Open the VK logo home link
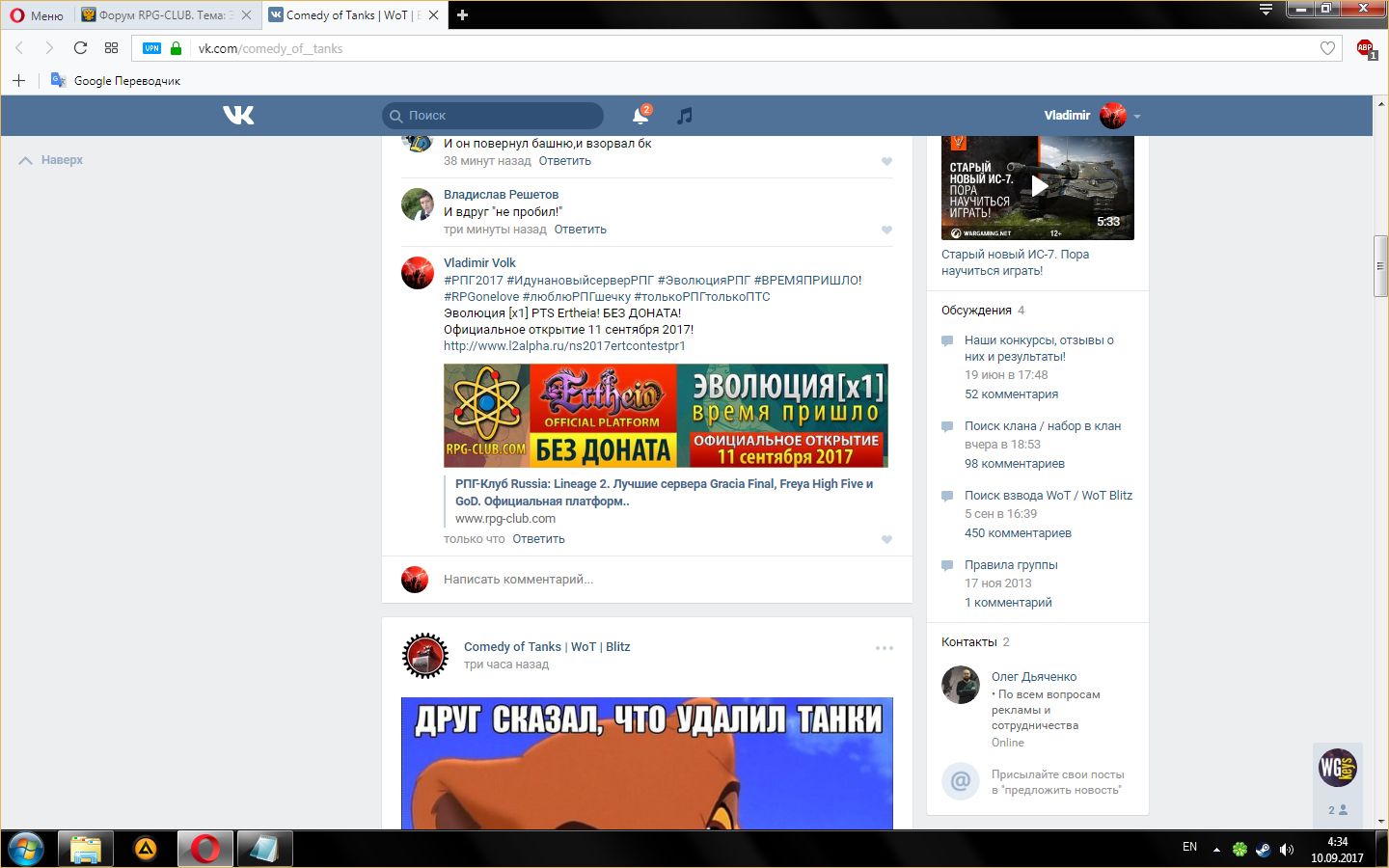Image resolution: width=1389 pixels, height=868 pixels. pos(238,116)
